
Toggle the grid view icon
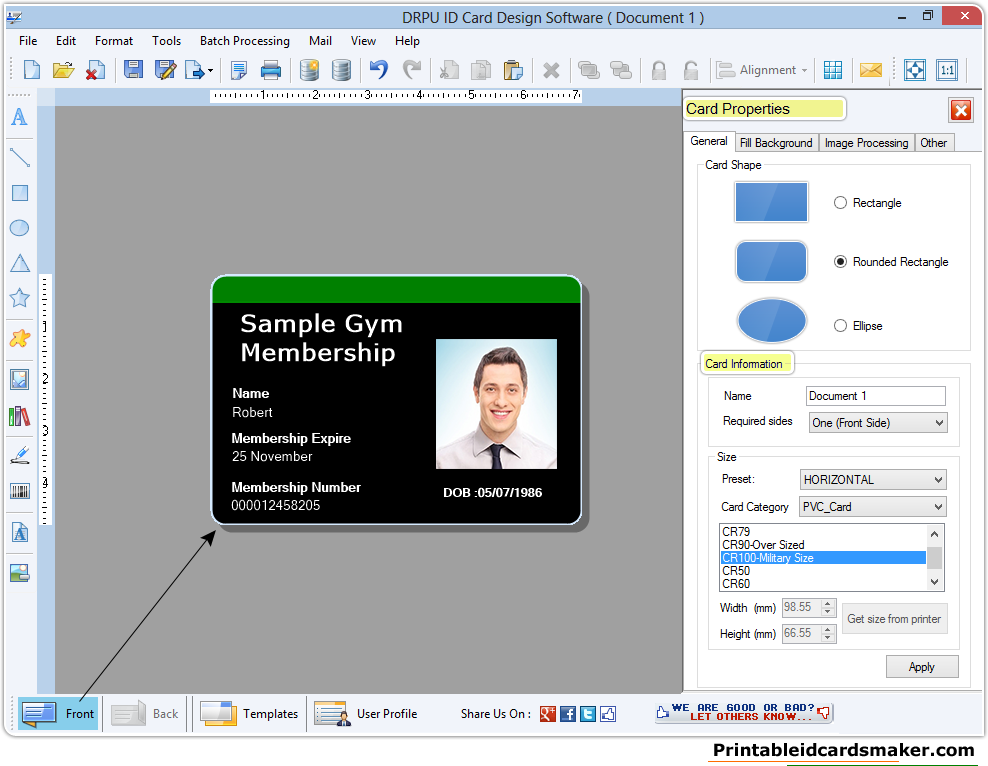pyautogui.click(x=832, y=70)
